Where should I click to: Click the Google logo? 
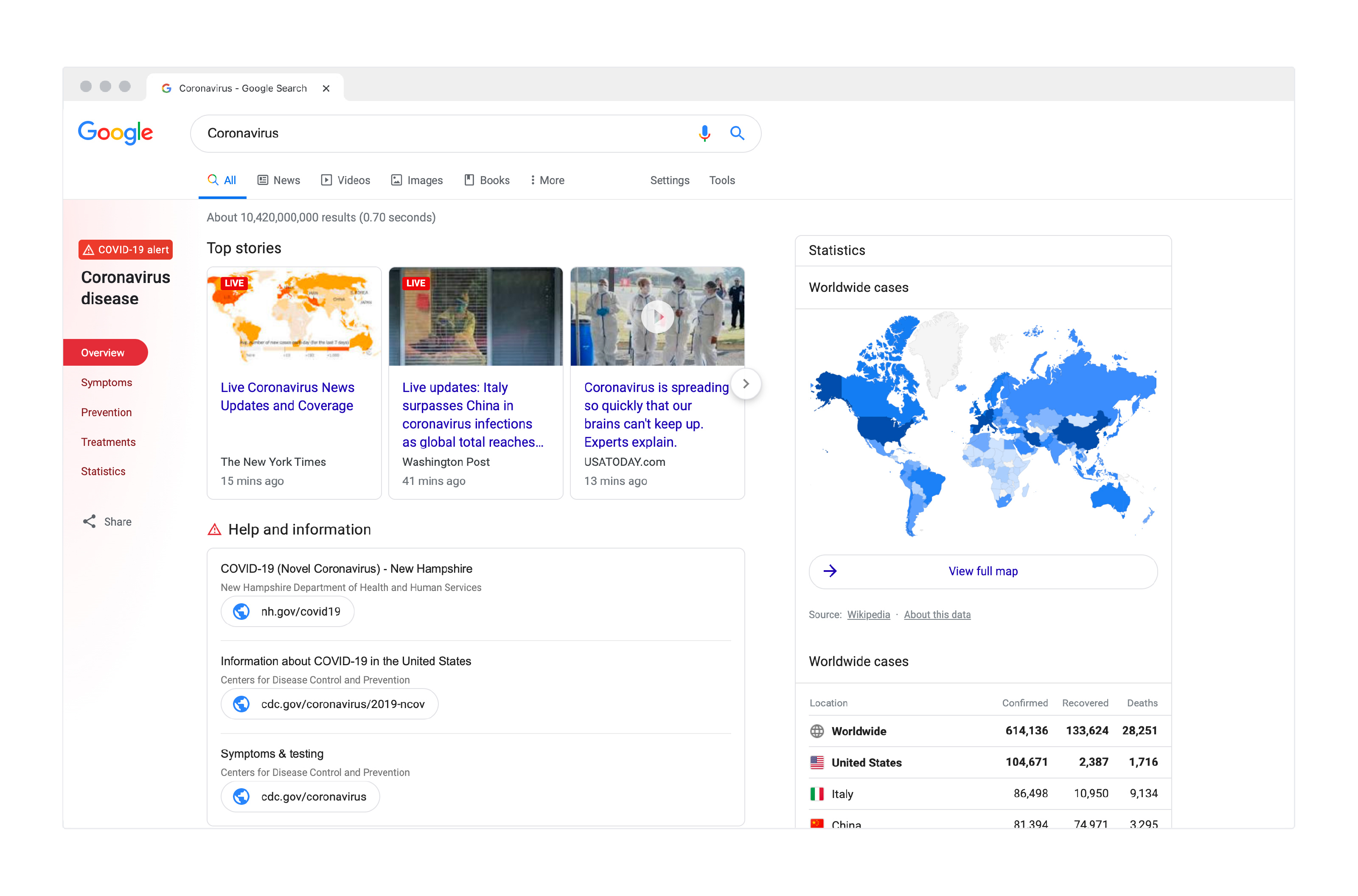115,132
